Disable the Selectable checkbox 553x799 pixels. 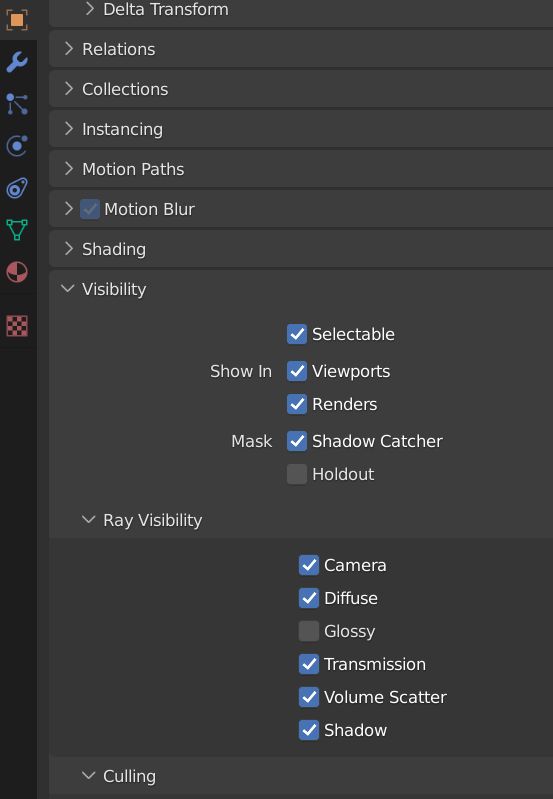(297, 334)
